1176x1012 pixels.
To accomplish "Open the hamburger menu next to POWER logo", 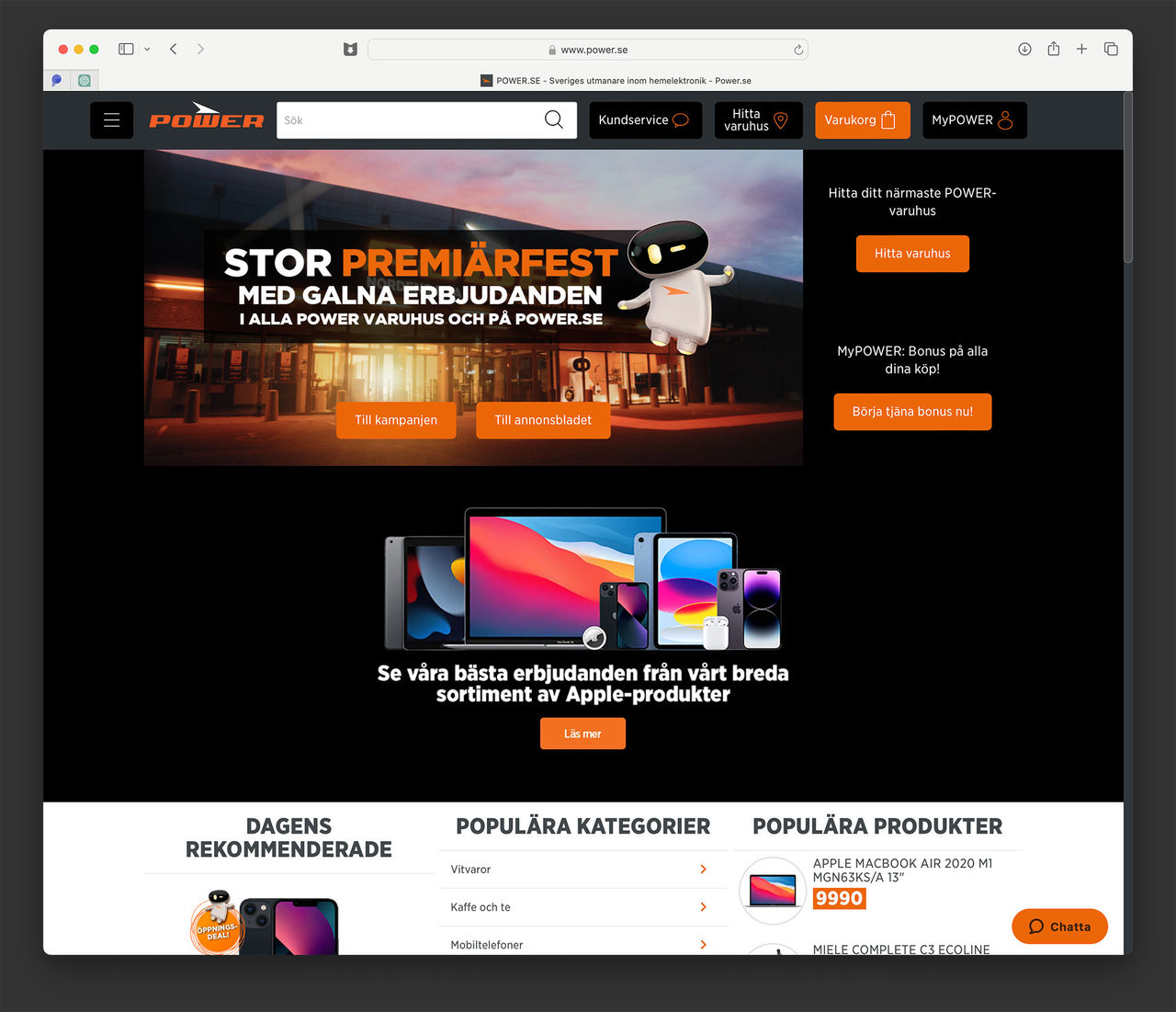I will (111, 120).
